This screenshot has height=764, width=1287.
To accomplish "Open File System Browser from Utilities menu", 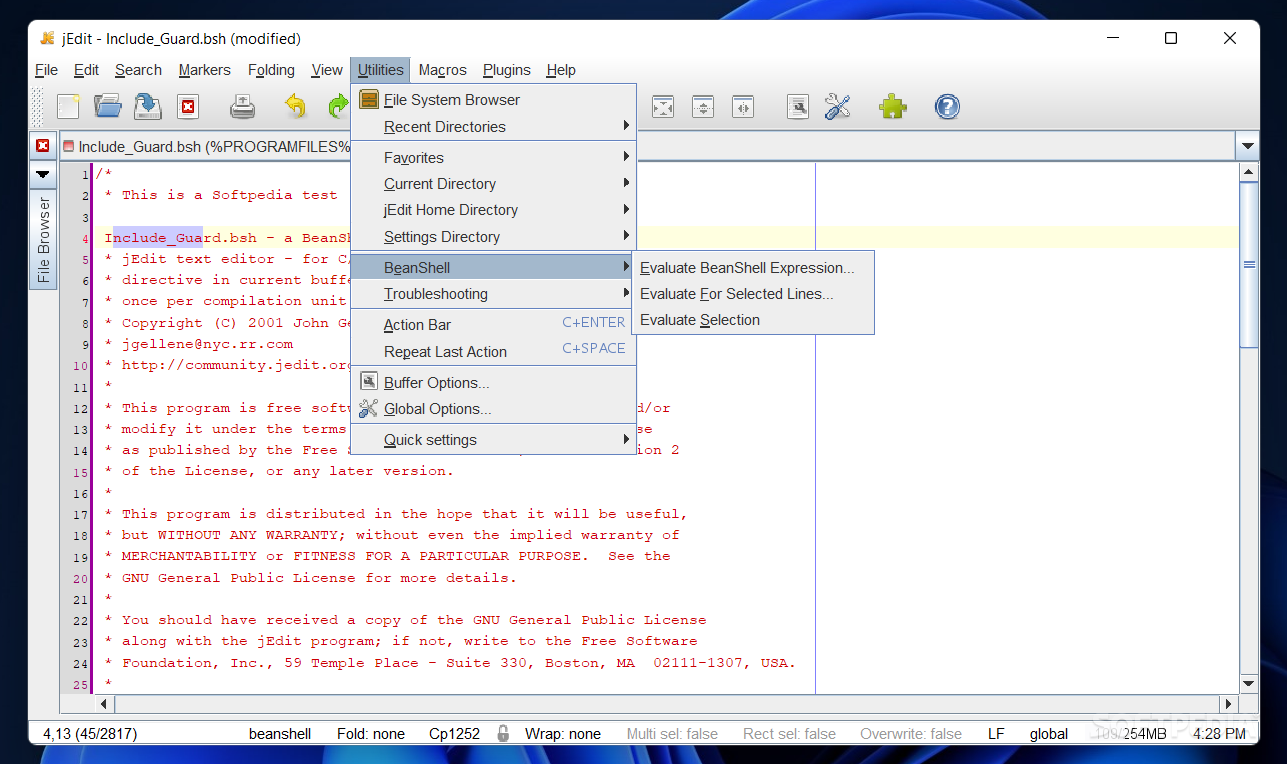I will click(x=493, y=100).
